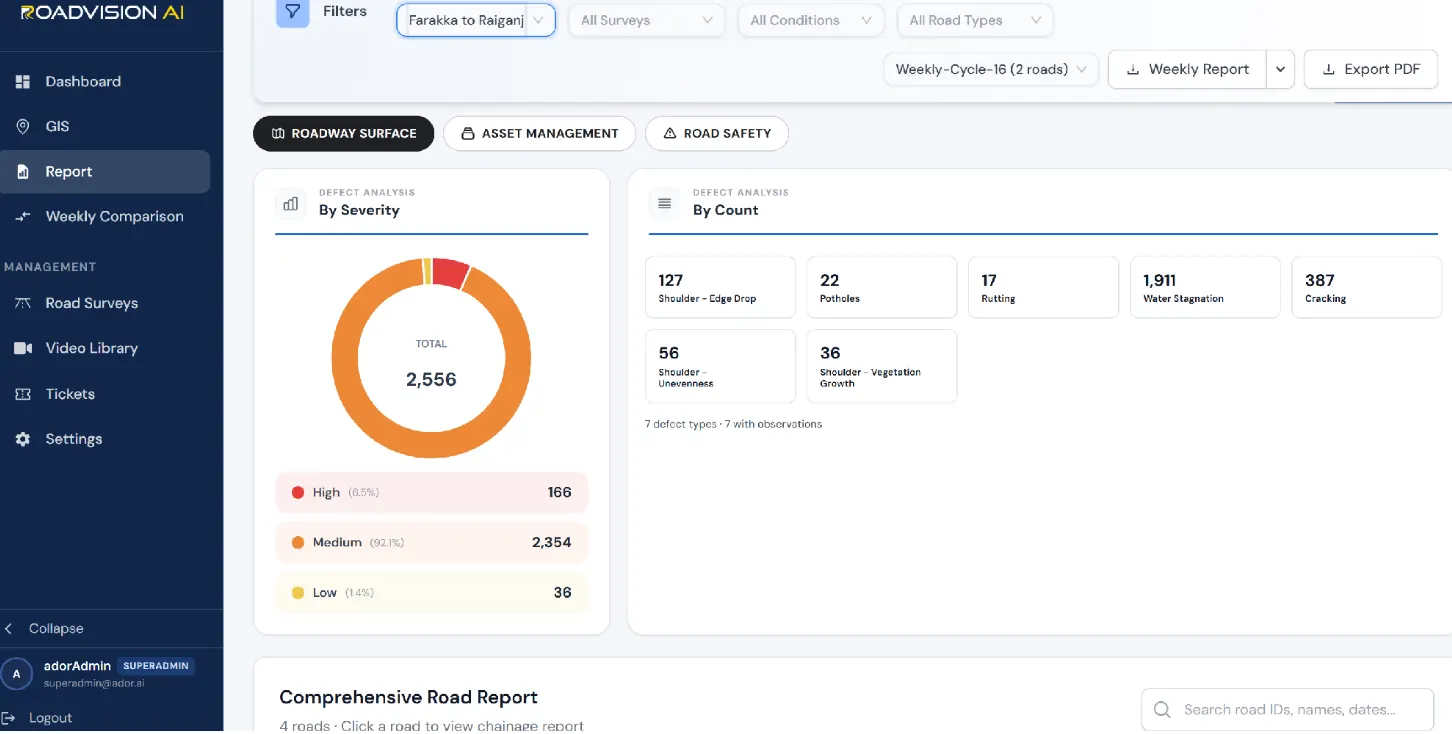Click the adorAdmin avatar circle
The image size is (1452, 734).
click(x=16, y=674)
